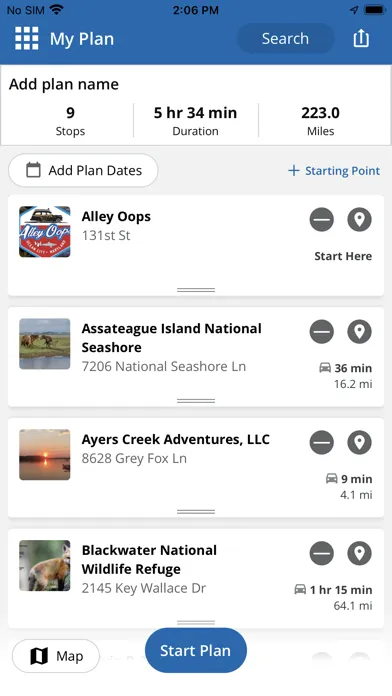Tap the pin icon for Blackwater Wildlife Refuge
The width and height of the screenshot is (392, 696).
[x=359, y=553]
